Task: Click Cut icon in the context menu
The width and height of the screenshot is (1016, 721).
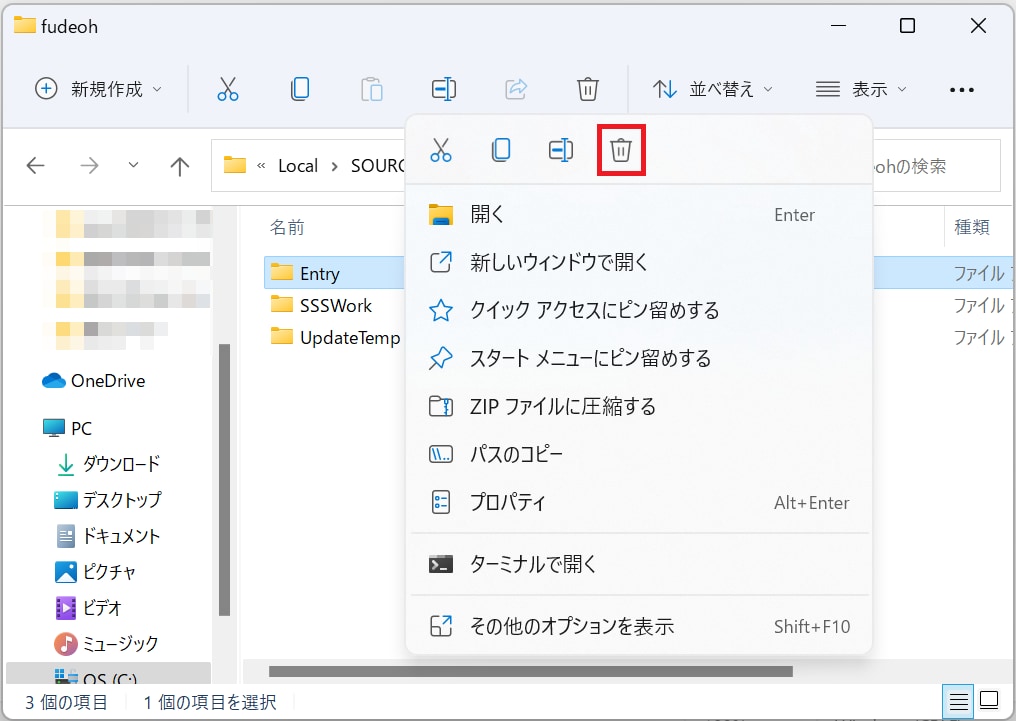Action: 441,150
